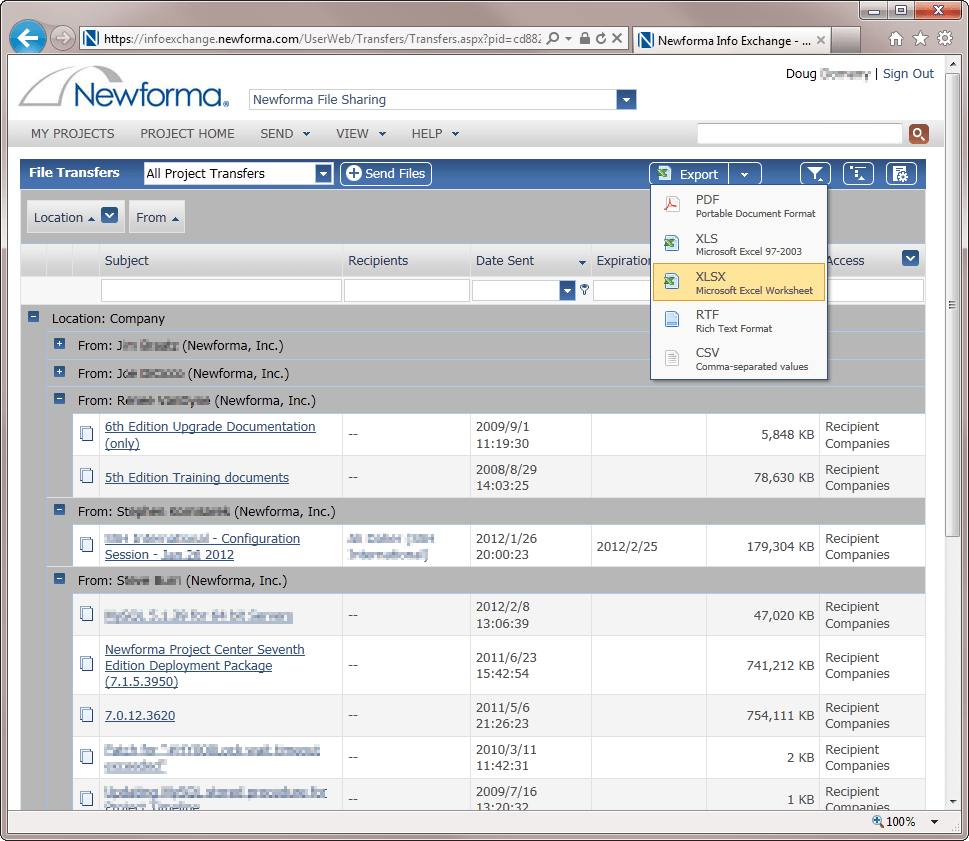The height and width of the screenshot is (841, 969).
Task: Open the All Project Transfers dropdown
Action: click(323, 174)
